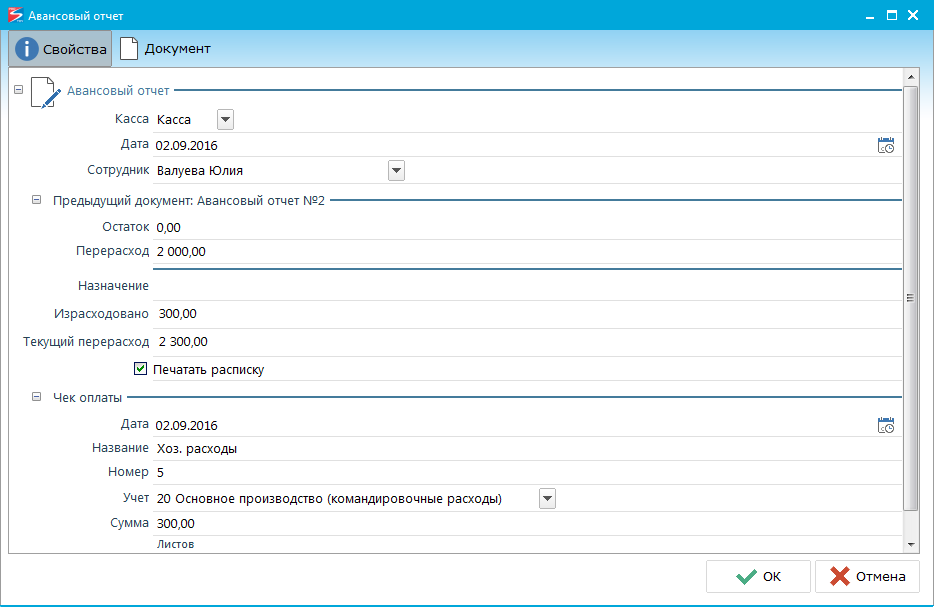Collapse the Авансовый отчет section

coord(18,89)
